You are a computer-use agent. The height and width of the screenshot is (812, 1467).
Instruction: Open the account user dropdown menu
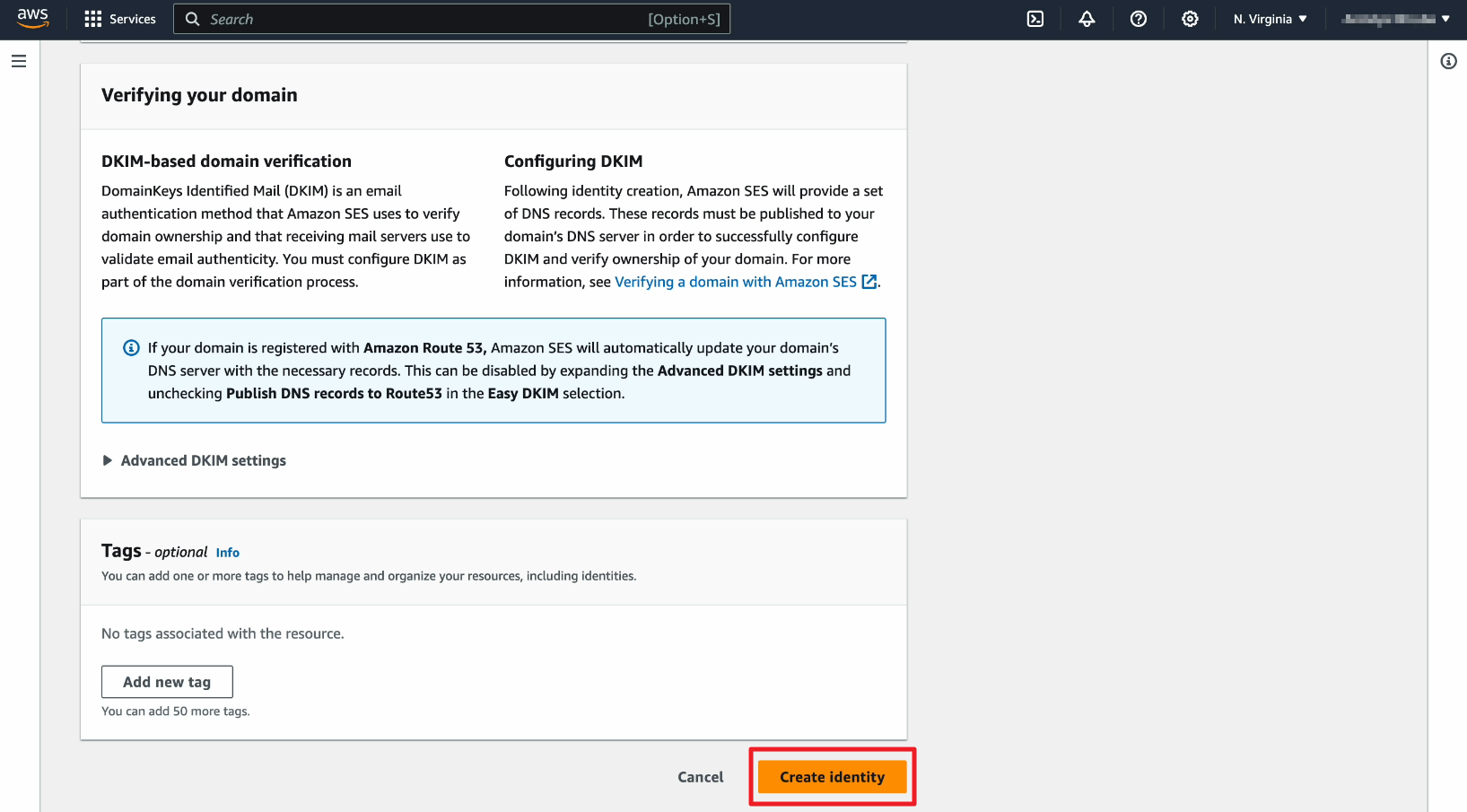point(1395,19)
